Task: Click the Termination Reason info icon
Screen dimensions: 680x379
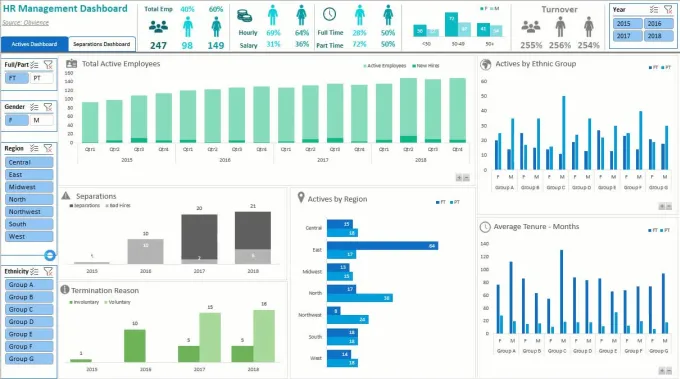Action: 65,290
